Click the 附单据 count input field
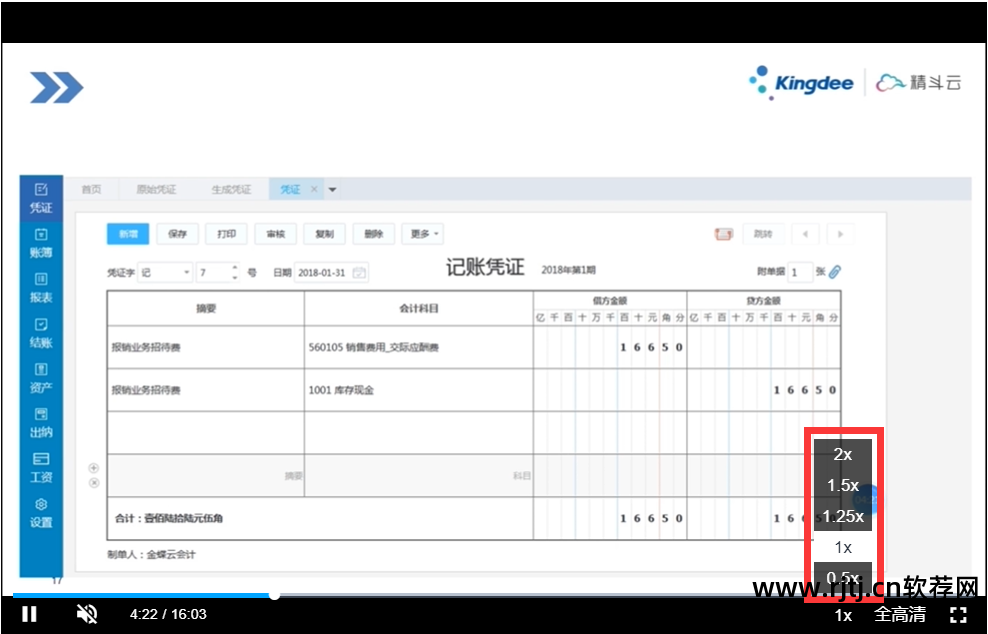 click(800, 272)
